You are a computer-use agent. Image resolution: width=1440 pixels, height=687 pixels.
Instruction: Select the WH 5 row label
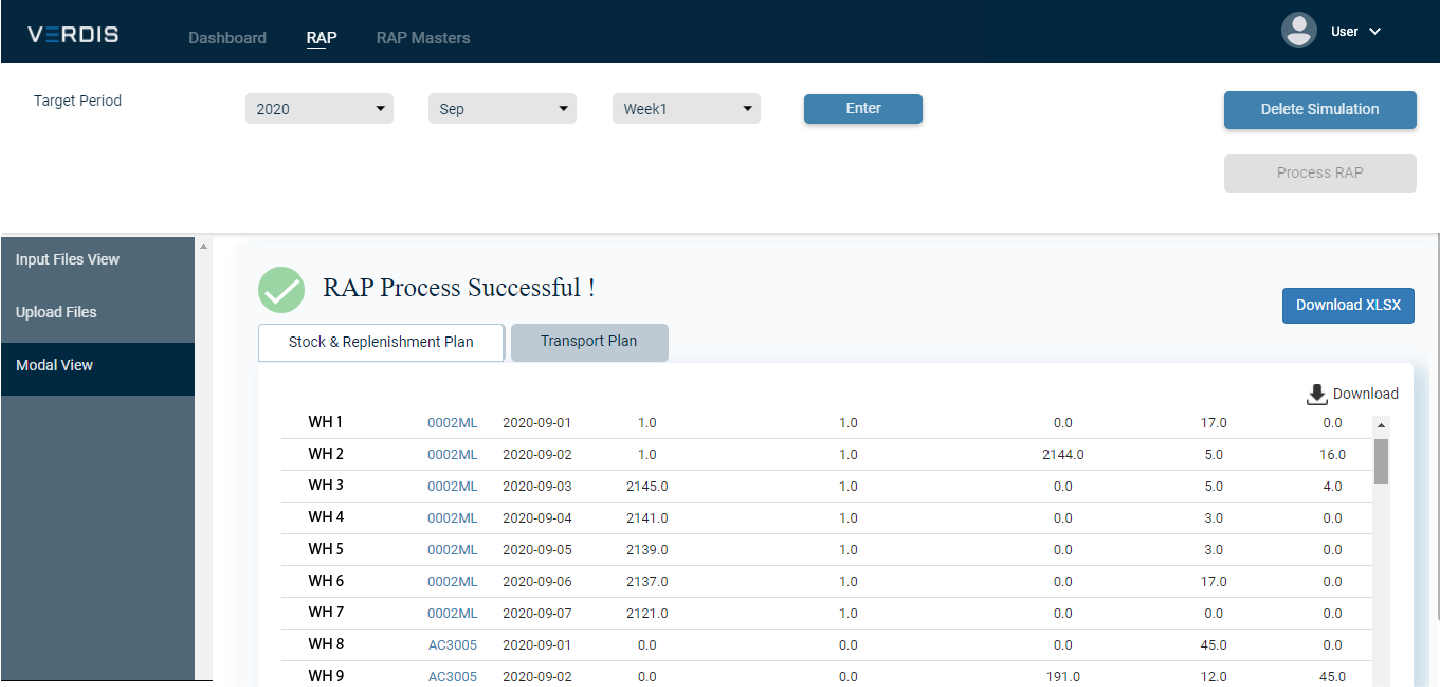pos(326,549)
